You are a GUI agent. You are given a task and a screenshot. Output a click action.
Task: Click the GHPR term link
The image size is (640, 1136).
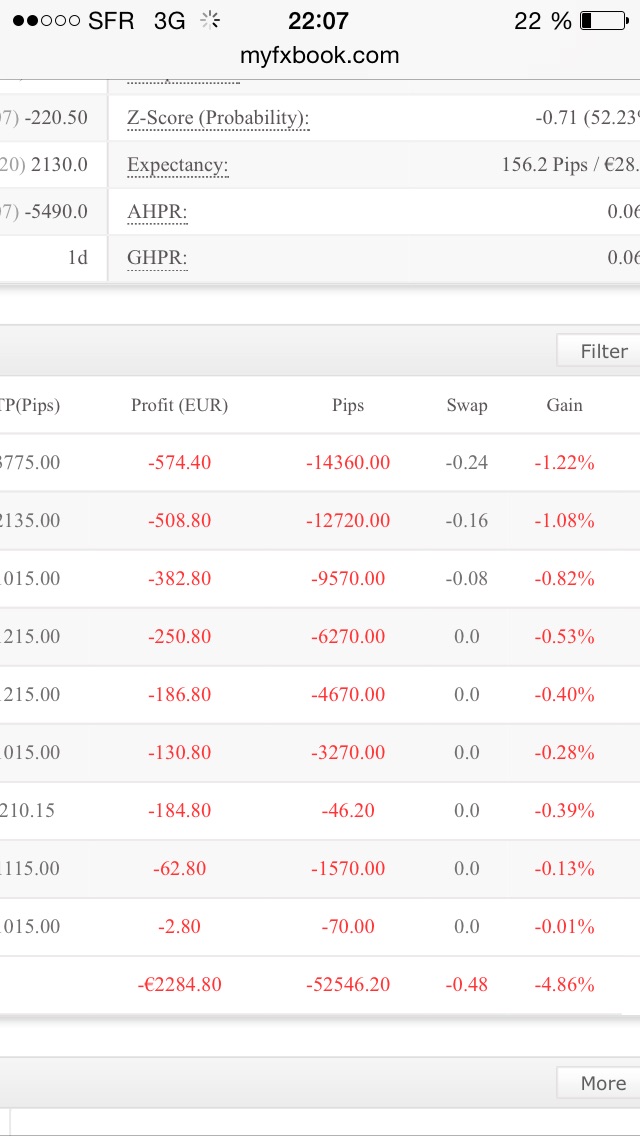coord(157,258)
